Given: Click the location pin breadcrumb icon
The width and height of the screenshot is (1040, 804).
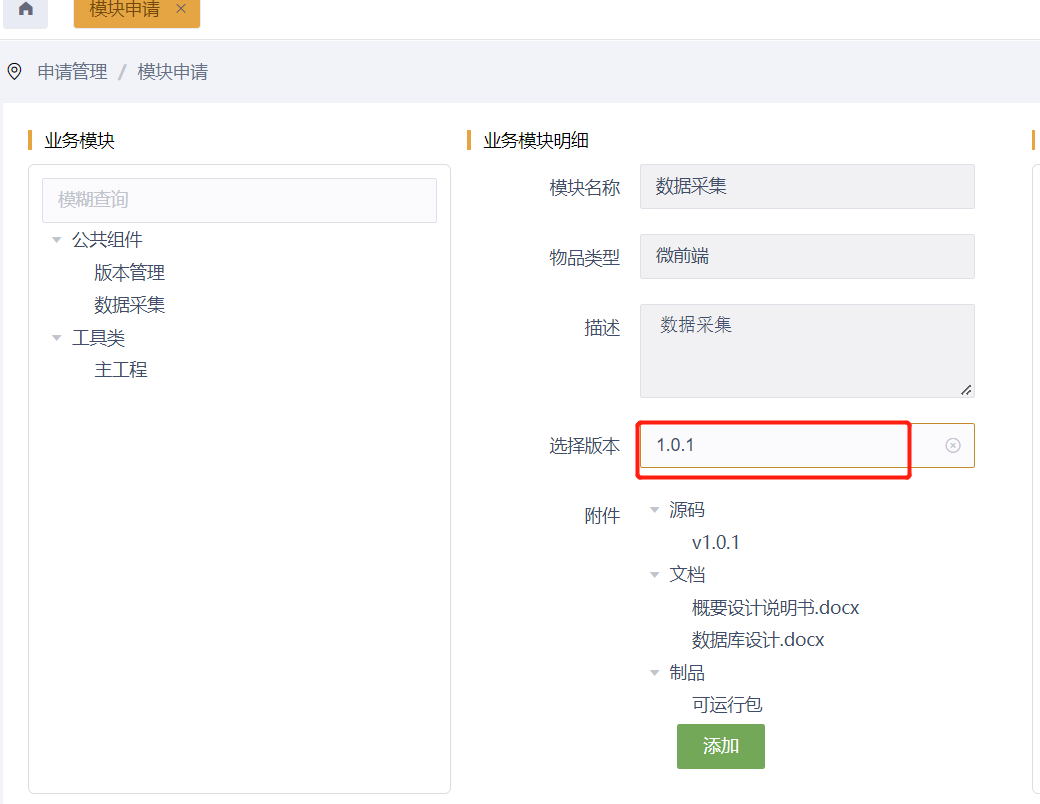Looking at the screenshot, I should (x=15, y=72).
